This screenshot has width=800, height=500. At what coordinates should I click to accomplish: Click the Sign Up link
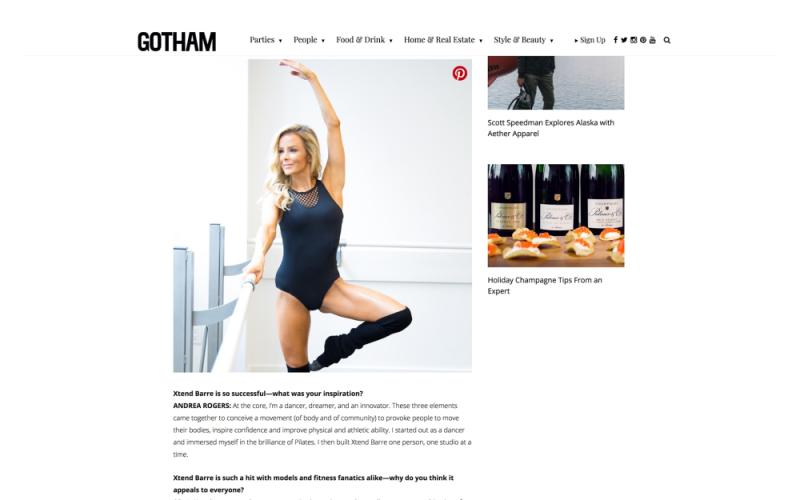tap(592, 40)
